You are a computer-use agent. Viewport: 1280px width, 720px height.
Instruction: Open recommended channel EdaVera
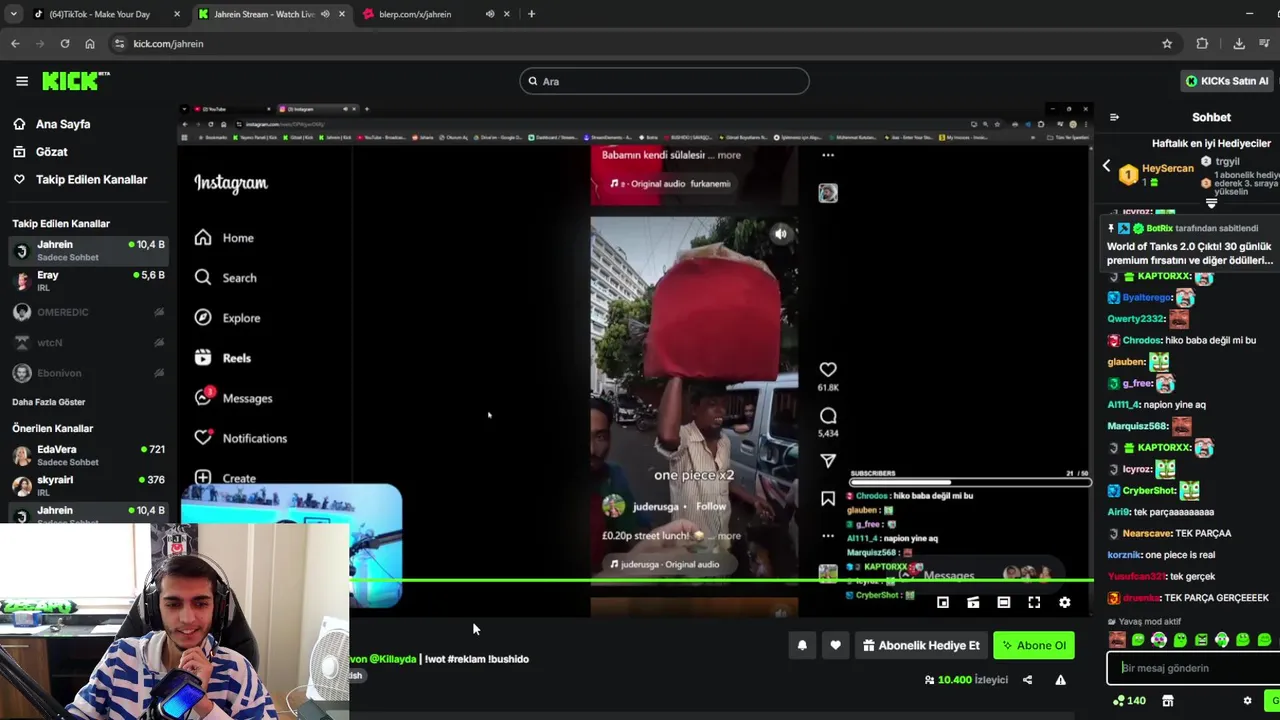click(88, 456)
